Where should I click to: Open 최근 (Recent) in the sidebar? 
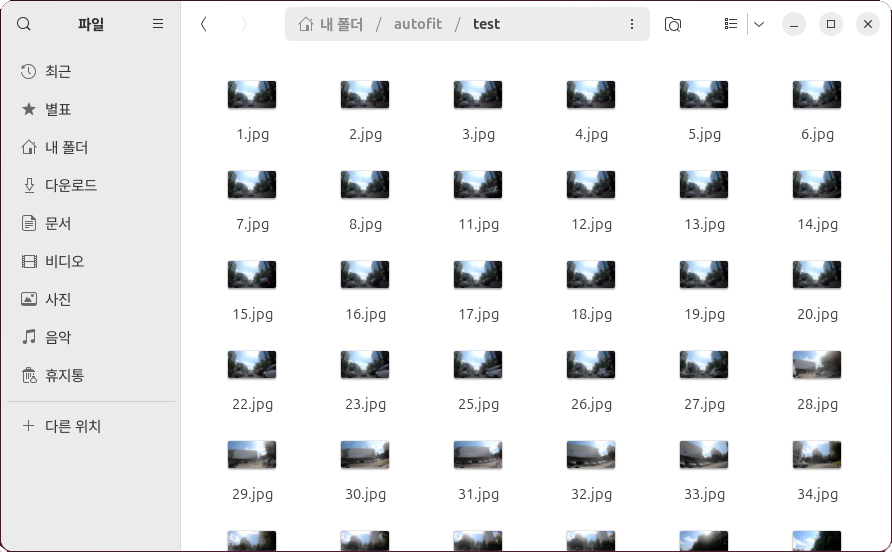(x=91, y=72)
